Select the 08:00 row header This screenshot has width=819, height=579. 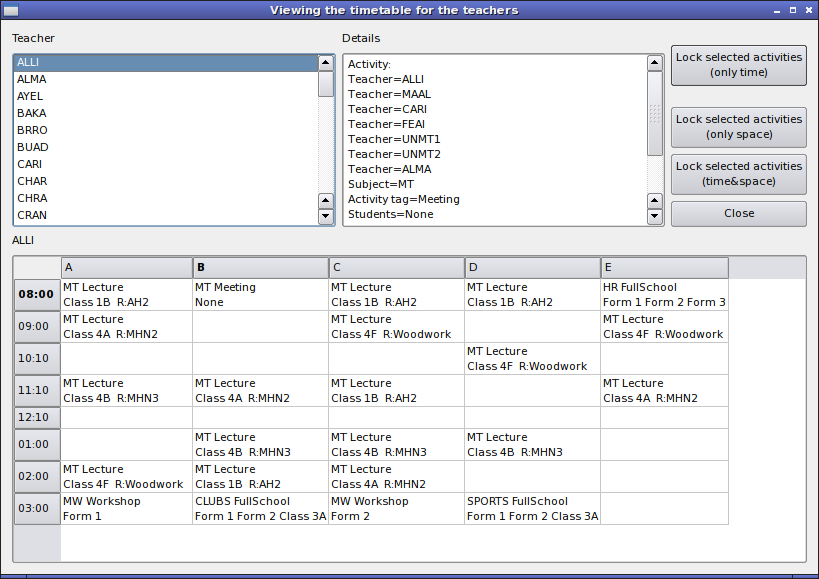[37, 295]
